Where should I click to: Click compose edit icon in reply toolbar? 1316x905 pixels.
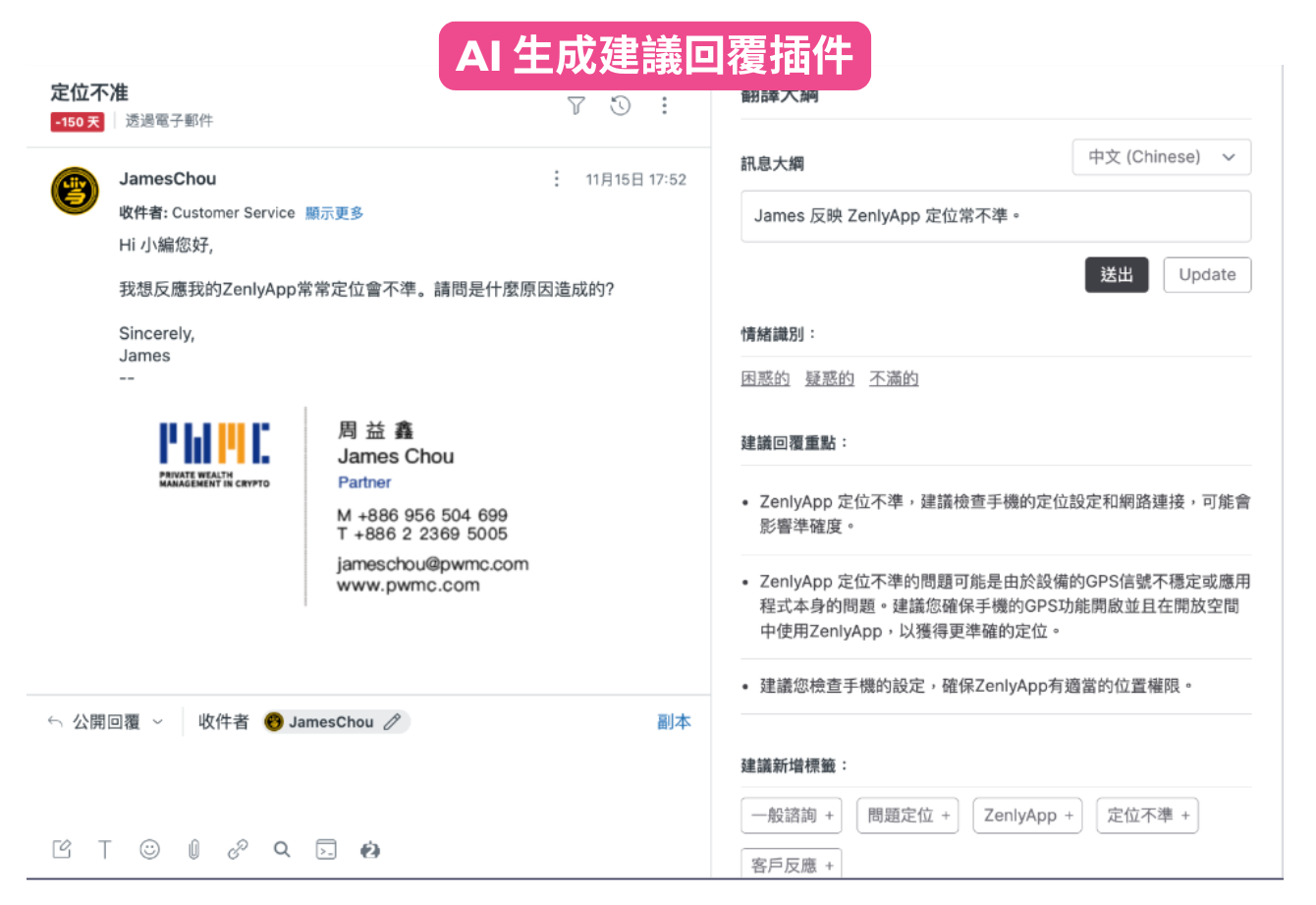62,849
